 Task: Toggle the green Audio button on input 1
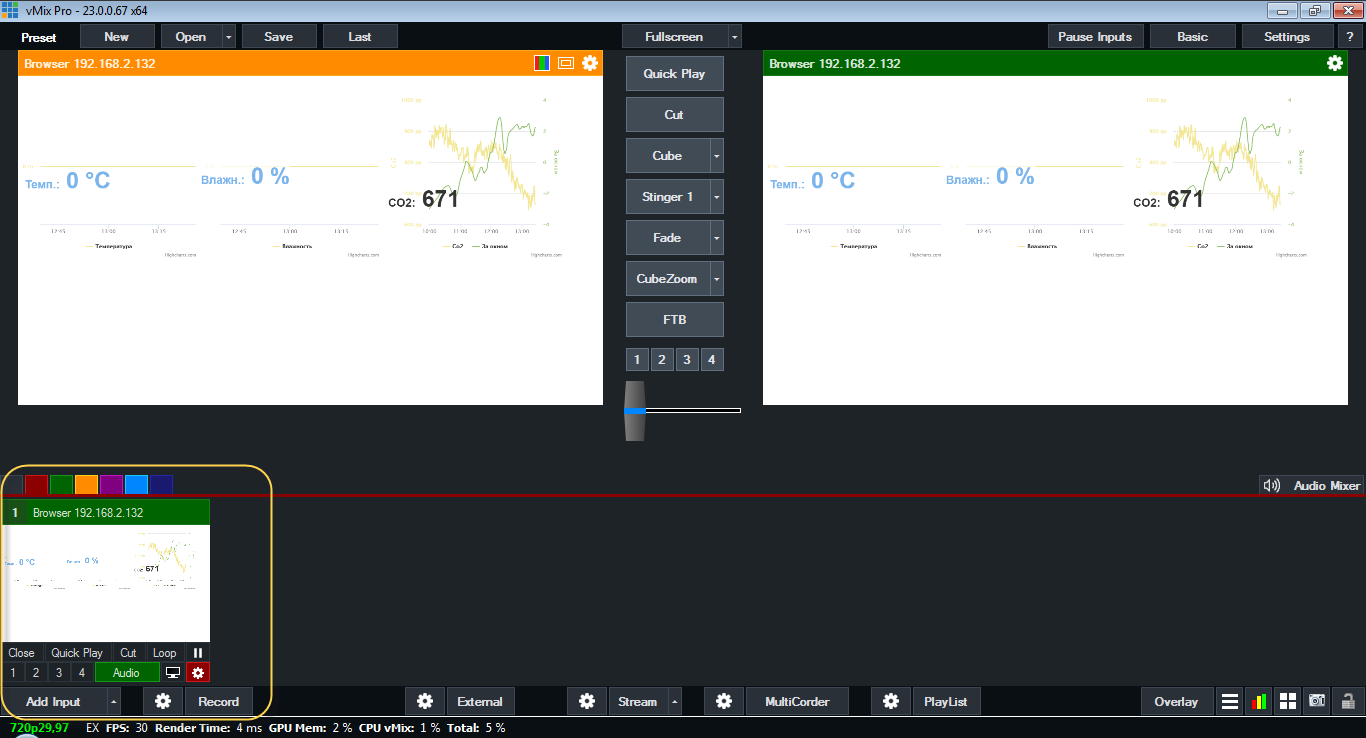126,673
